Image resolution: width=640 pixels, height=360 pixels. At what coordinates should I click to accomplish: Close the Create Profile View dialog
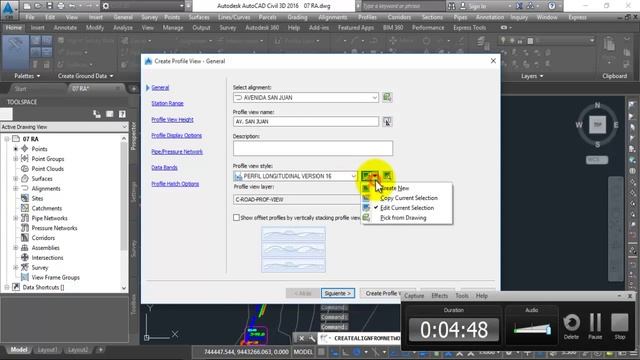coord(493,61)
